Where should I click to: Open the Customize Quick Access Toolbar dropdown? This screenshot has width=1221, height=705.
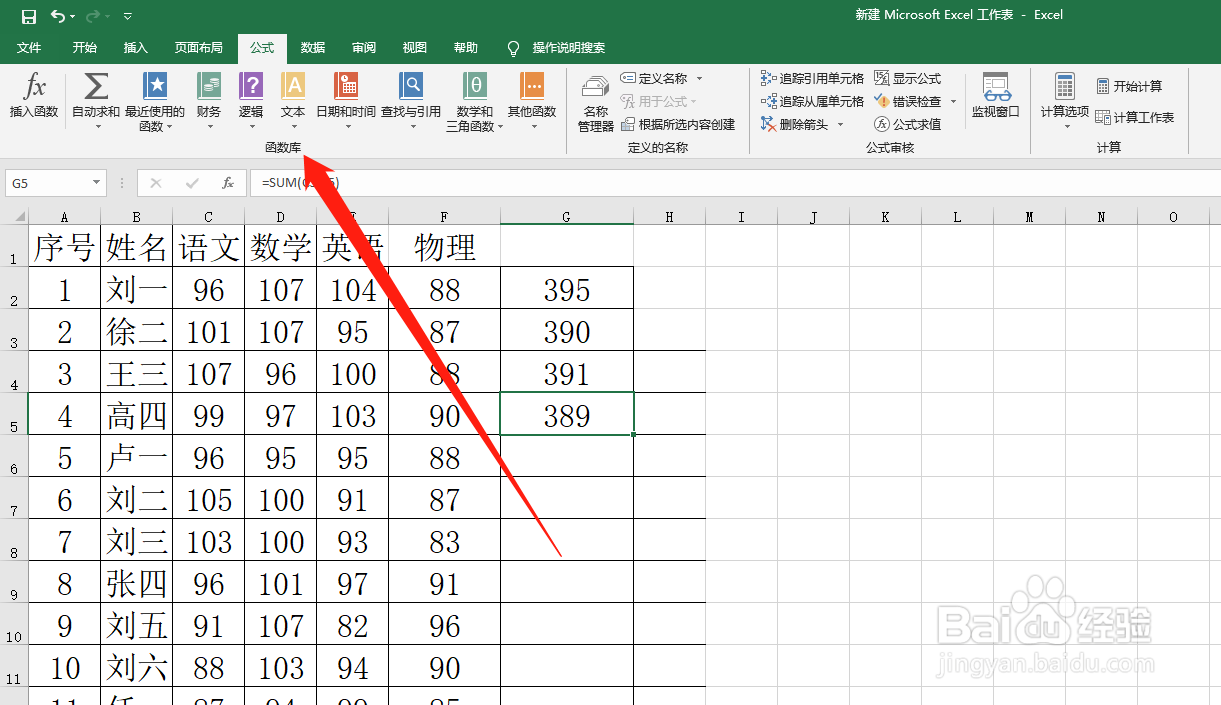(x=127, y=17)
